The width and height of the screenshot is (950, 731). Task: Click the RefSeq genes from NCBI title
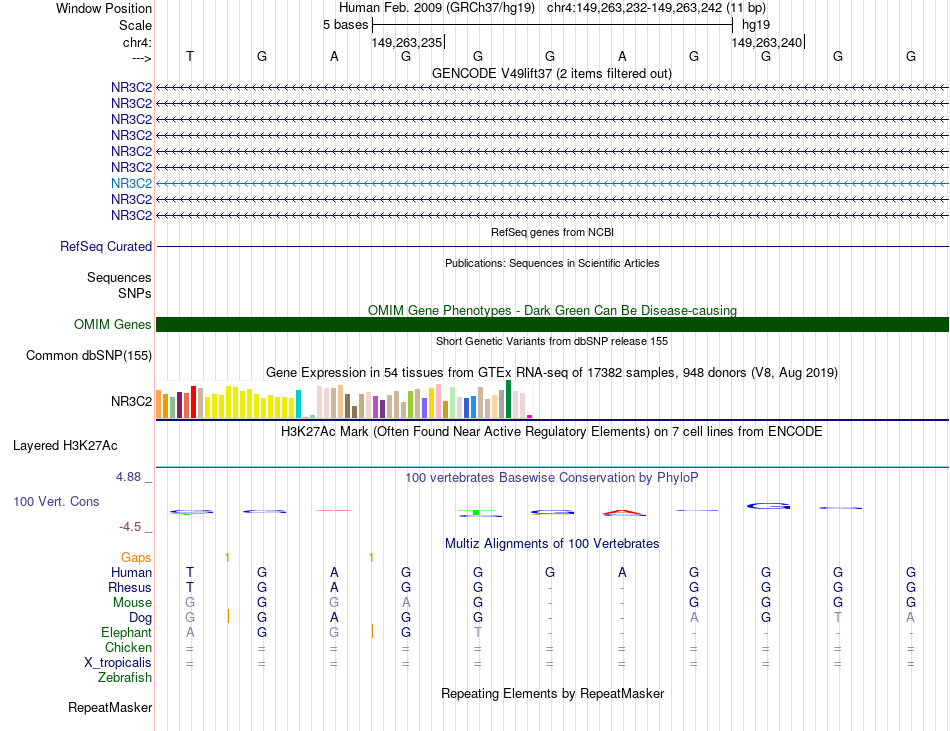pyautogui.click(x=553, y=232)
